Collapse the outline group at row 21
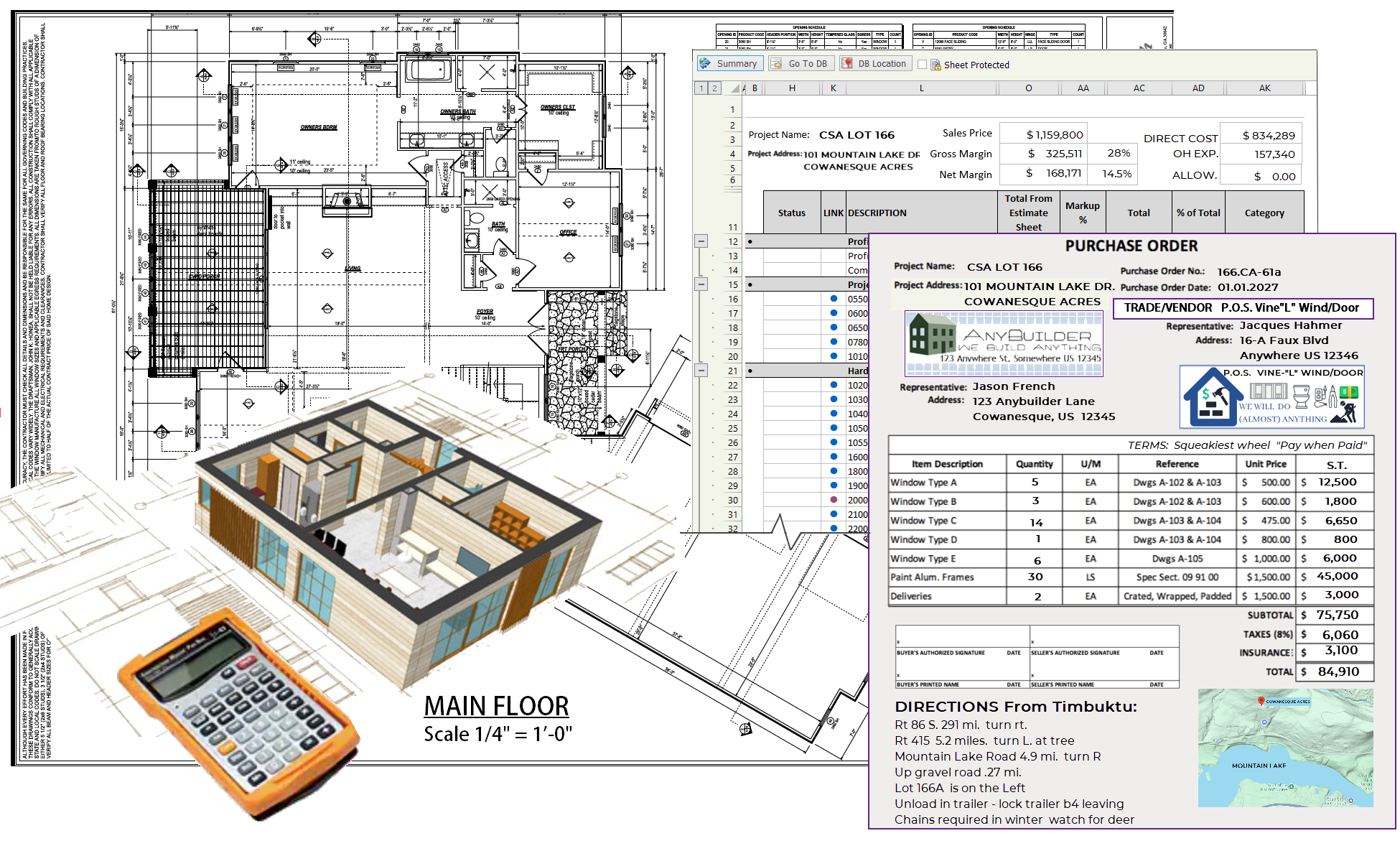The image size is (1400, 846). coord(701,371)
